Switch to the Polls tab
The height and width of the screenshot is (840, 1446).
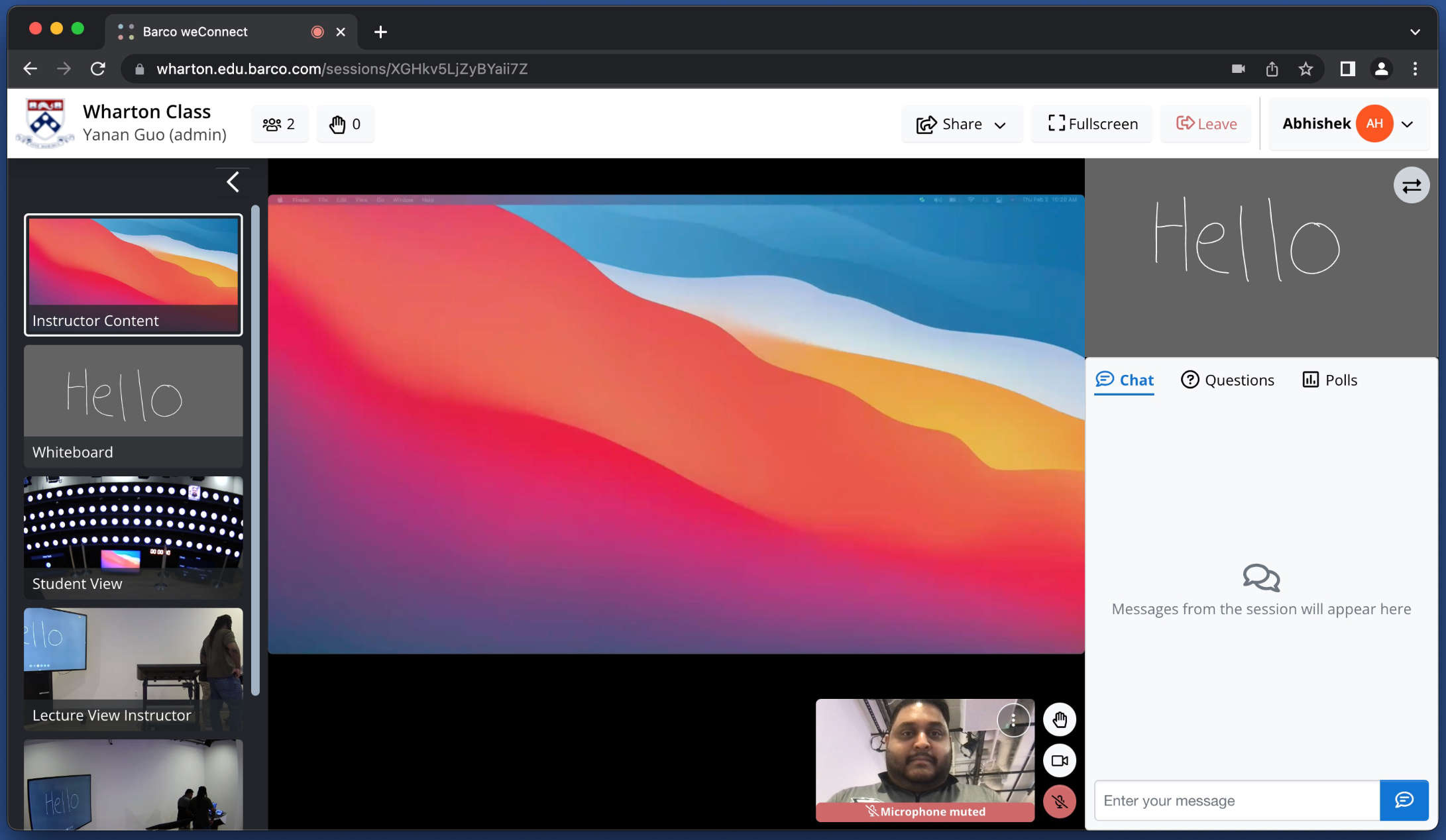tap(1329, 380)
